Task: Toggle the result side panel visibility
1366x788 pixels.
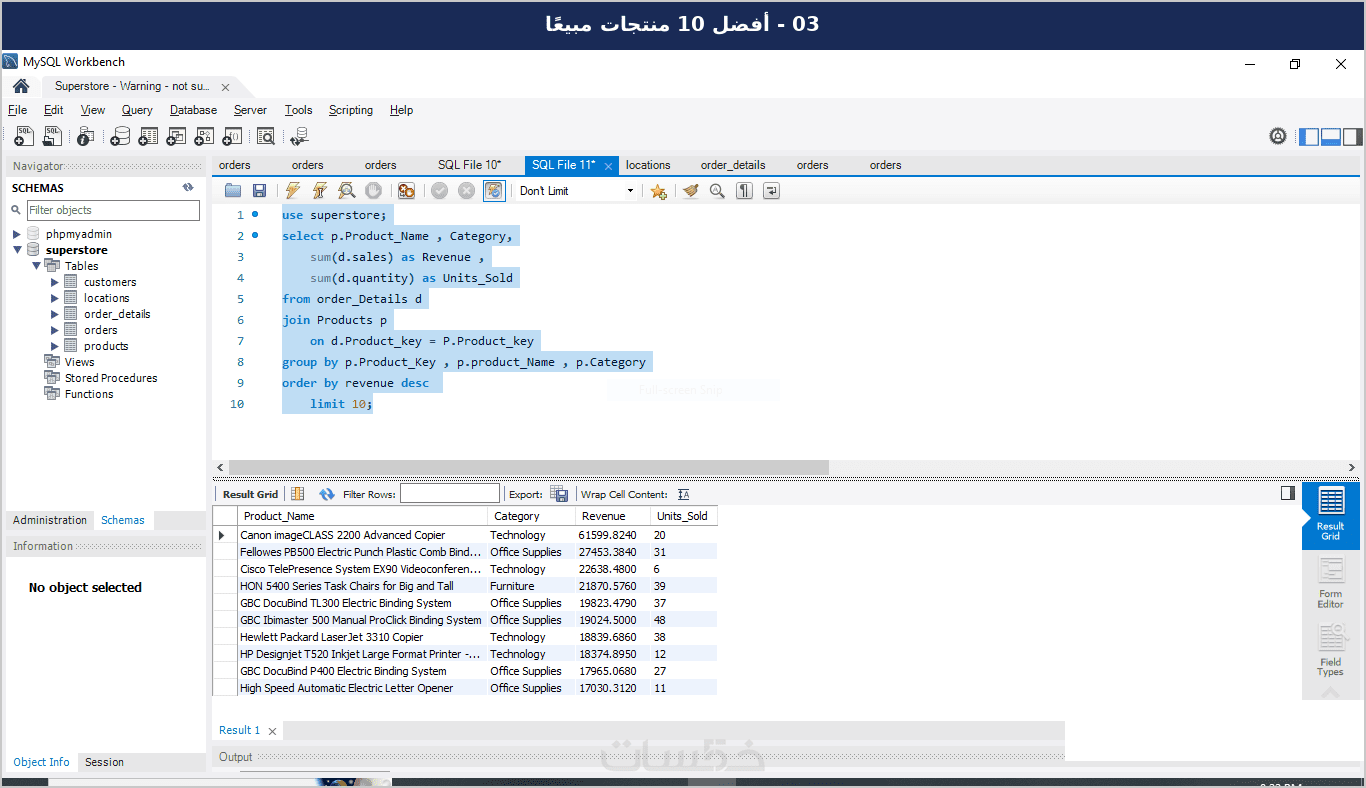Action: tap(1288, 493)
